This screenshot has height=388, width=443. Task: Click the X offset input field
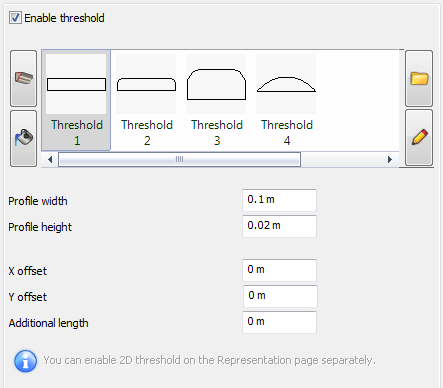pos(279,270)
